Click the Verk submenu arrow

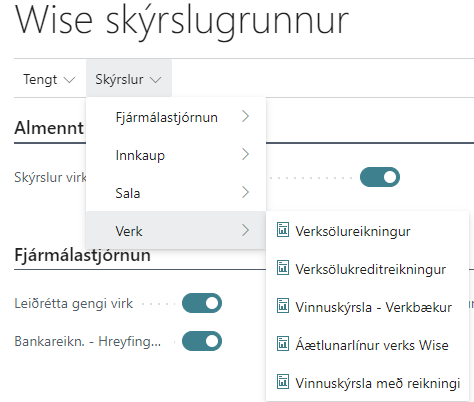pyautogui.click(x=245, y=230)
